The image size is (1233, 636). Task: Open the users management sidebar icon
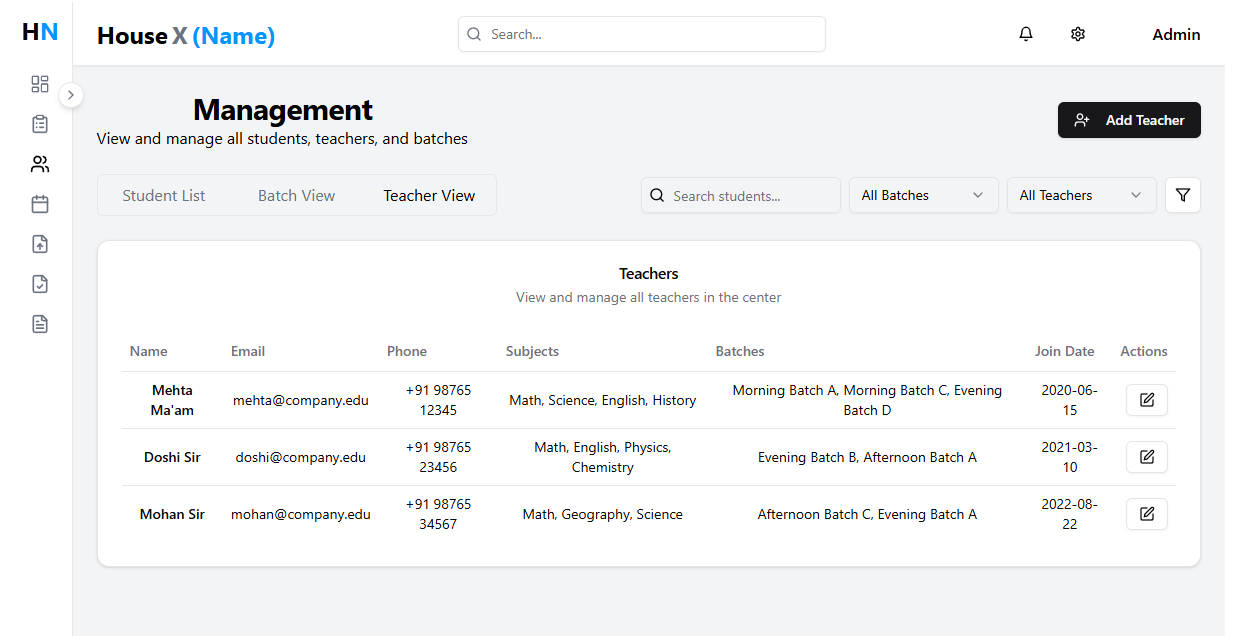coord(40,164)
